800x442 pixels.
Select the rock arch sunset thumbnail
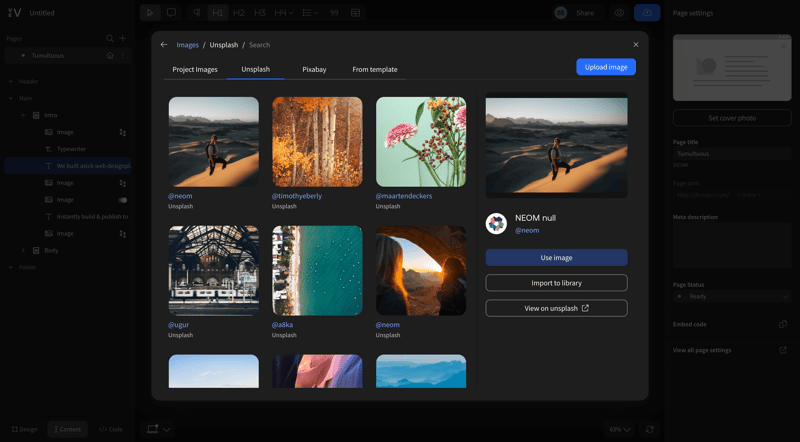(421, 271)
